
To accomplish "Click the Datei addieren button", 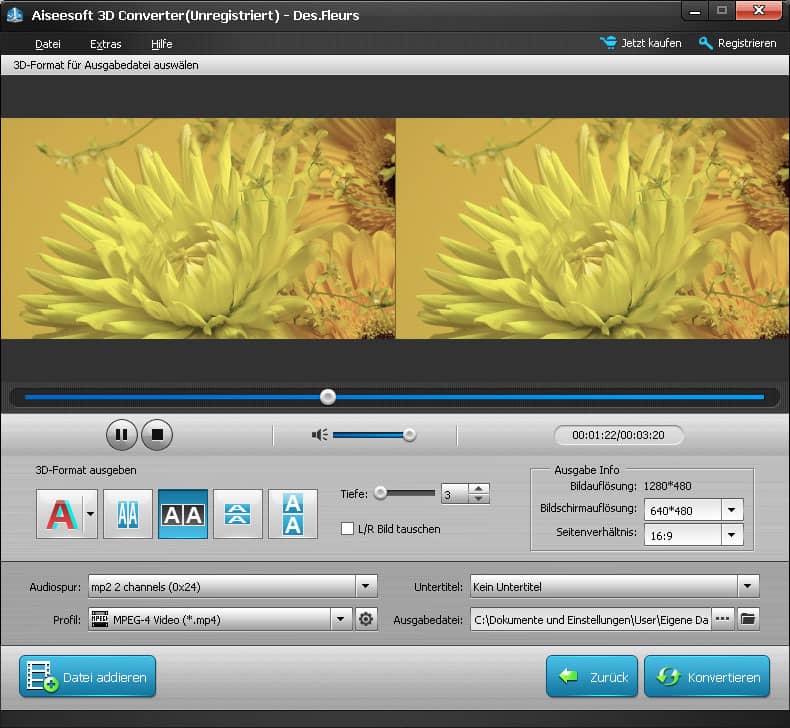I will [88, 677].
